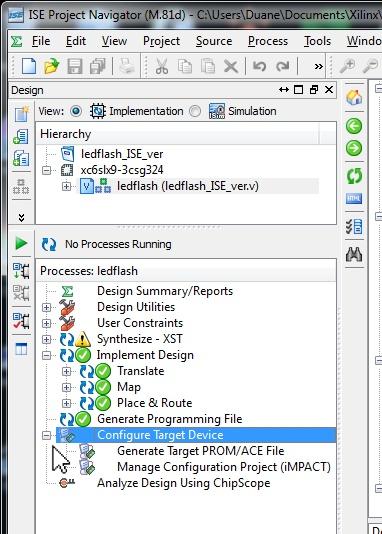Click the New Source icon in Design sidebar

click(x=21, y=114)
